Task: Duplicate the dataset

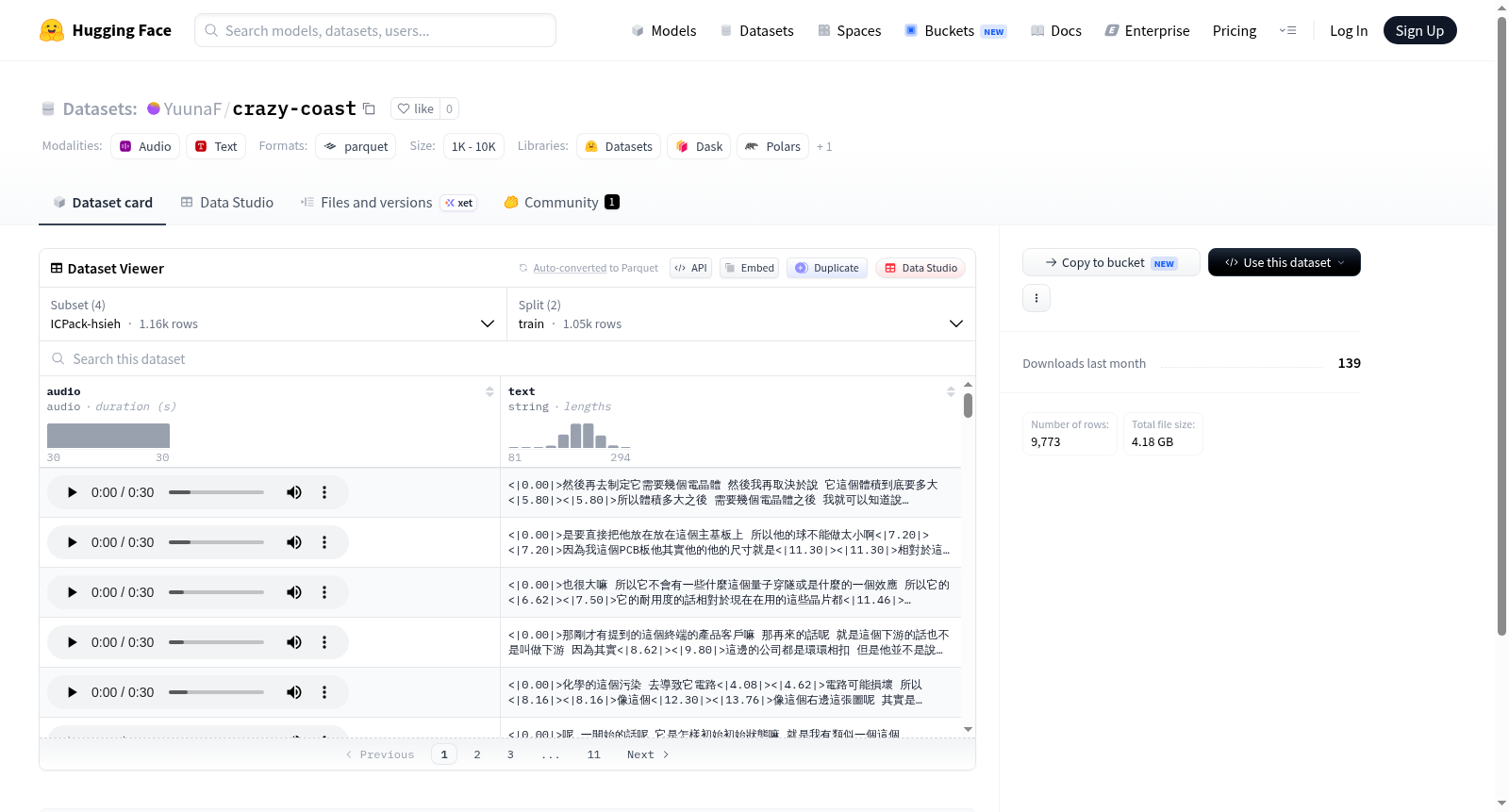Action: click(x=827, y=268)
